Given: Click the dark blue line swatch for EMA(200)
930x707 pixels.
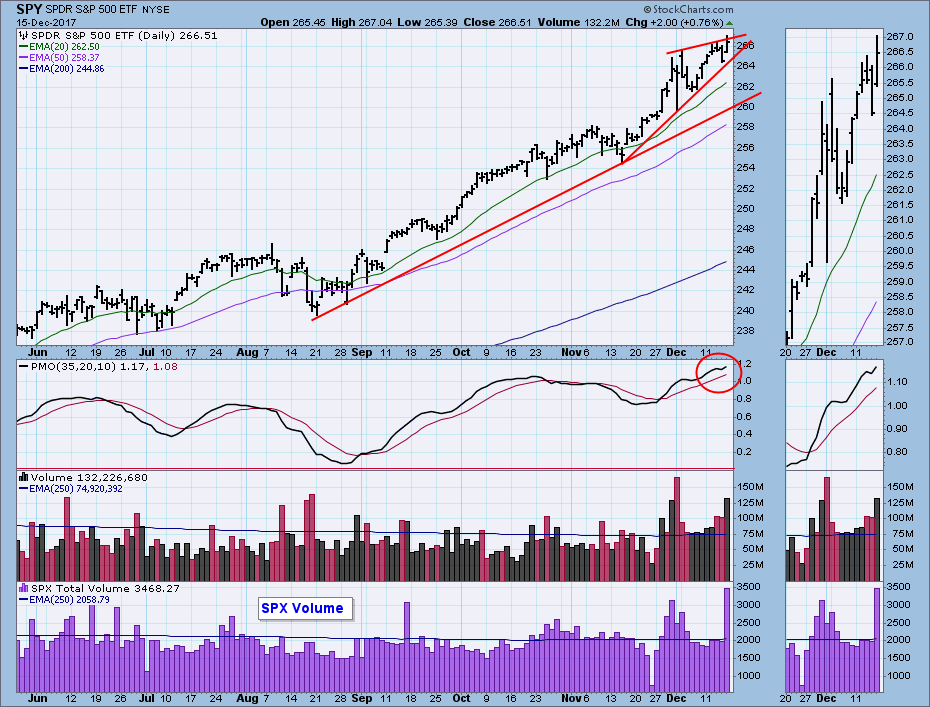Looking at the screenshot, I should click(24, 69).
